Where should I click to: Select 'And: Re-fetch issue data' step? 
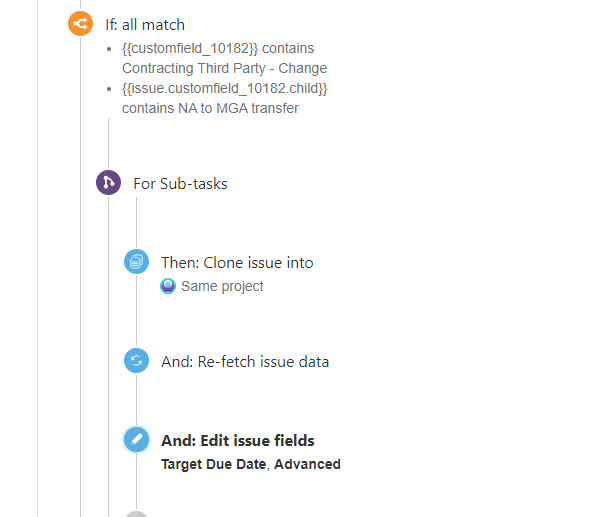[x=245, y=362]
